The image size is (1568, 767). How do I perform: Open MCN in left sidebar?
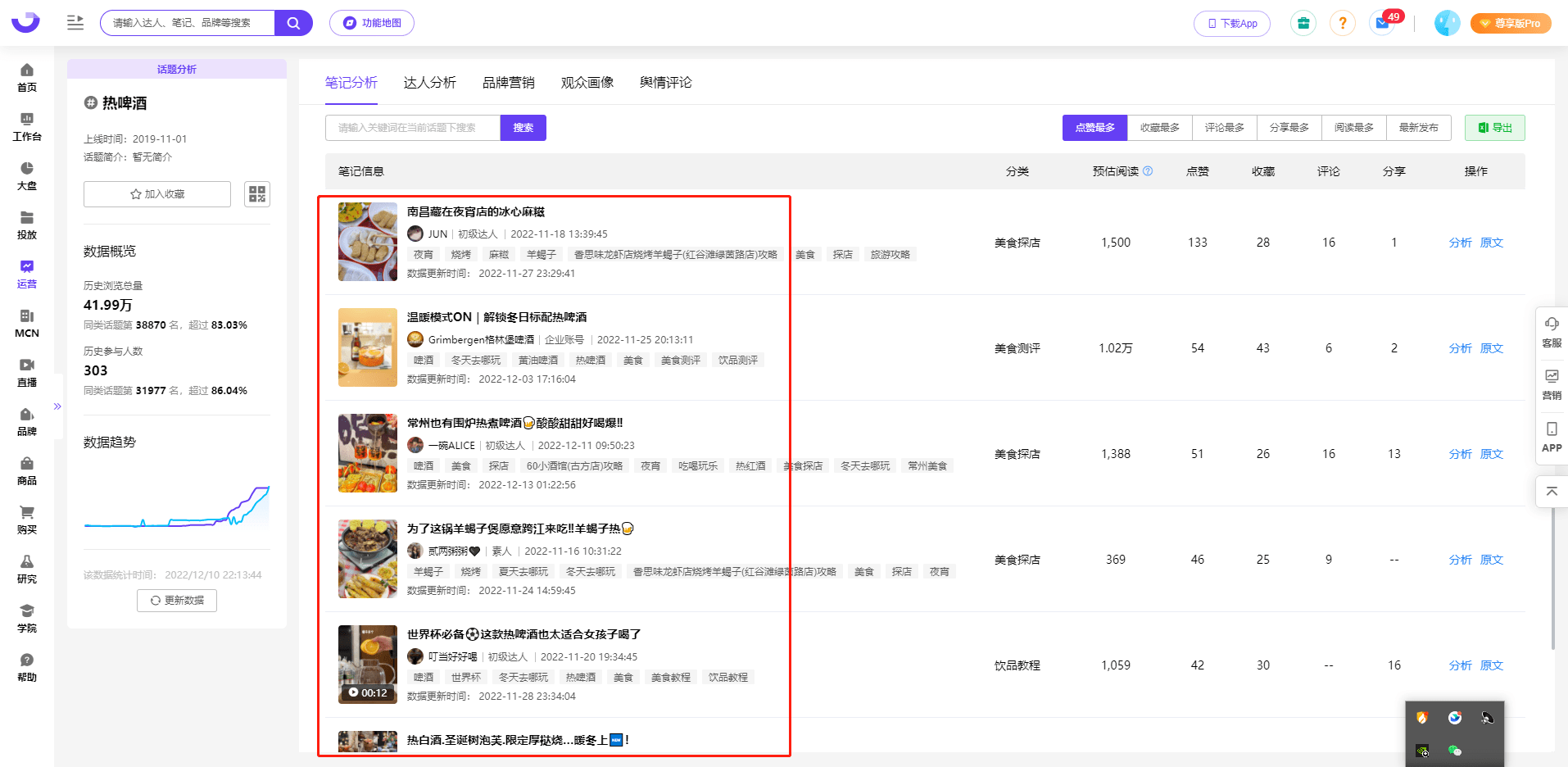tap(27, 324)
